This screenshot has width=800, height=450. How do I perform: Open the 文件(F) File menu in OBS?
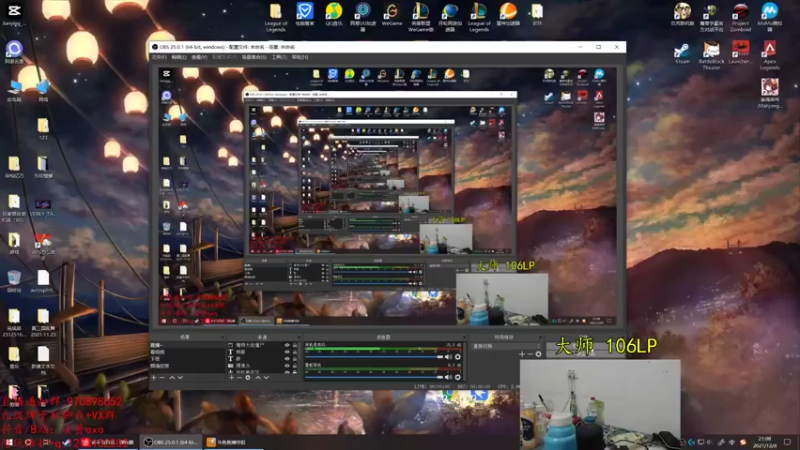159,57
